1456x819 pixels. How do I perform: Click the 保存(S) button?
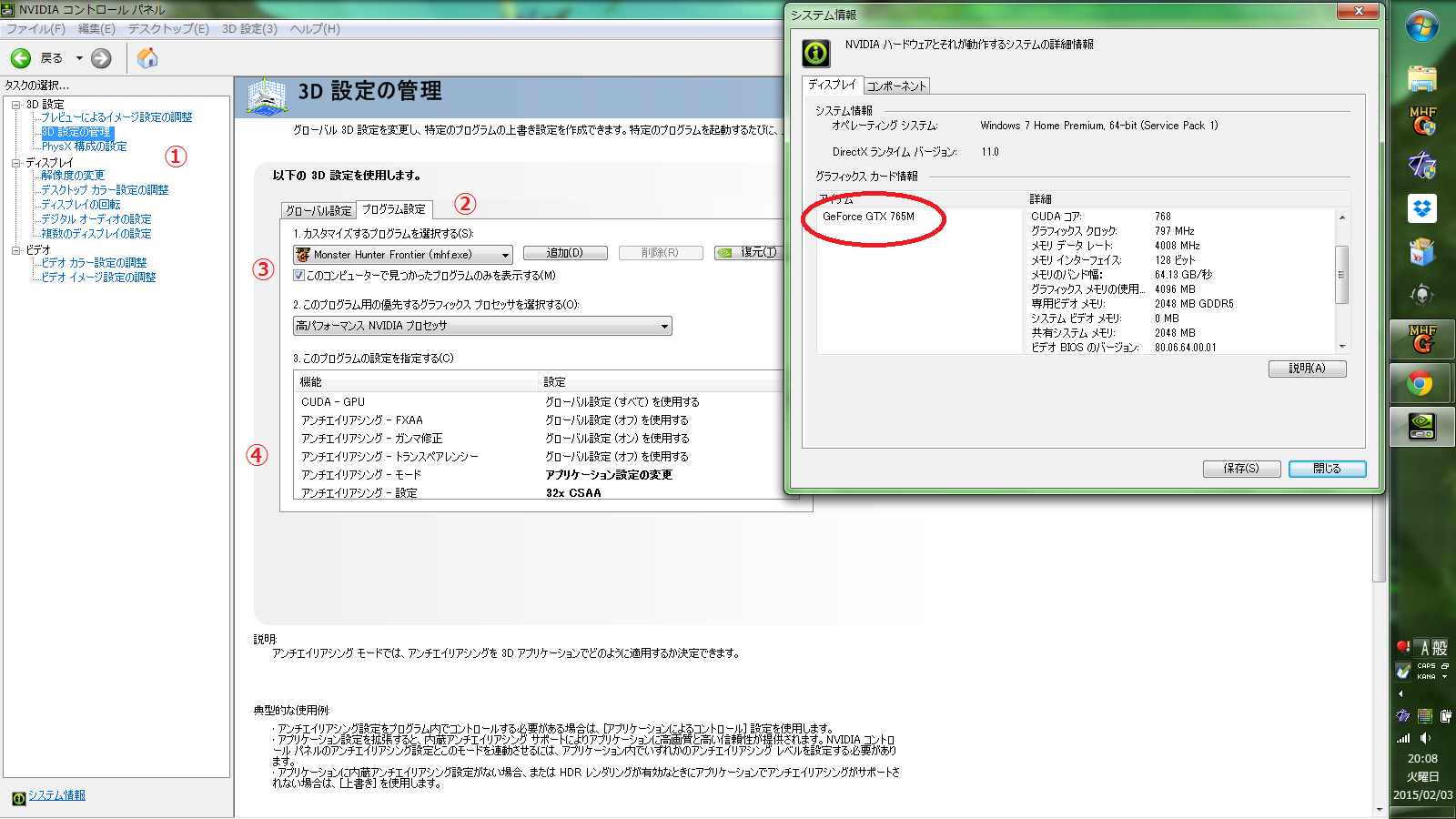coord(1241,469)
